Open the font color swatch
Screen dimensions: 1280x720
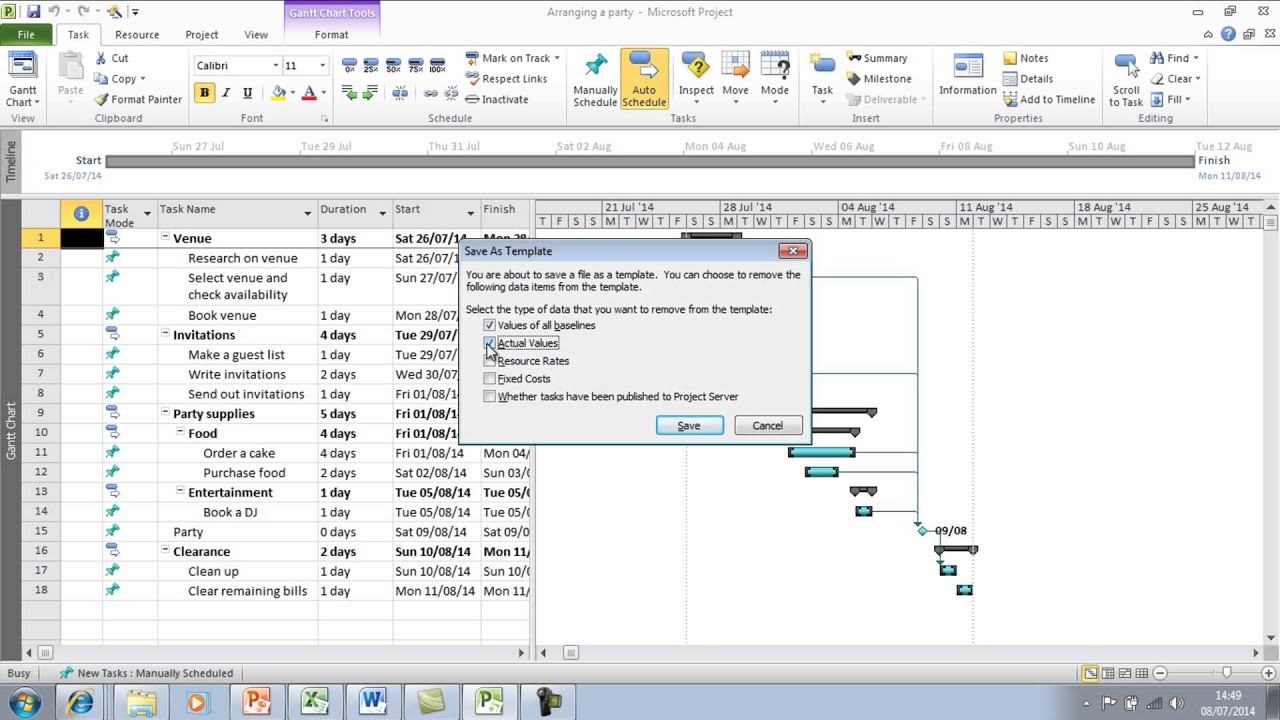(x=309, y=93)
